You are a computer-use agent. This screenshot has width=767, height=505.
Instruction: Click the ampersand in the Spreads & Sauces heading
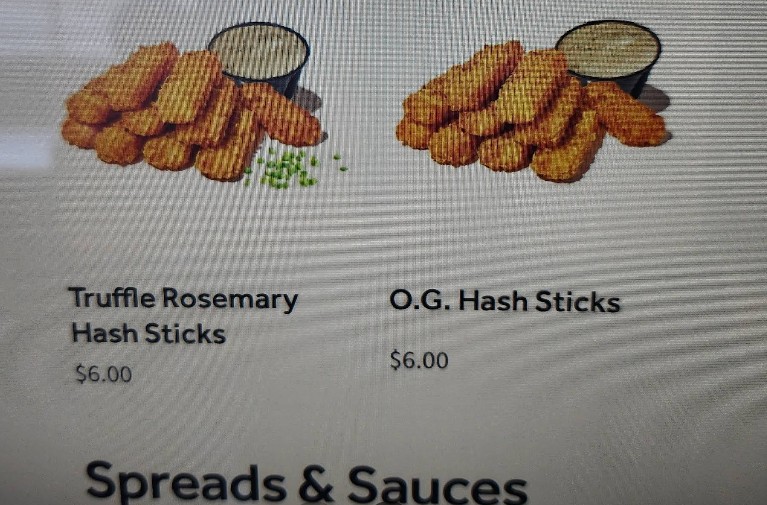point(316,484)
